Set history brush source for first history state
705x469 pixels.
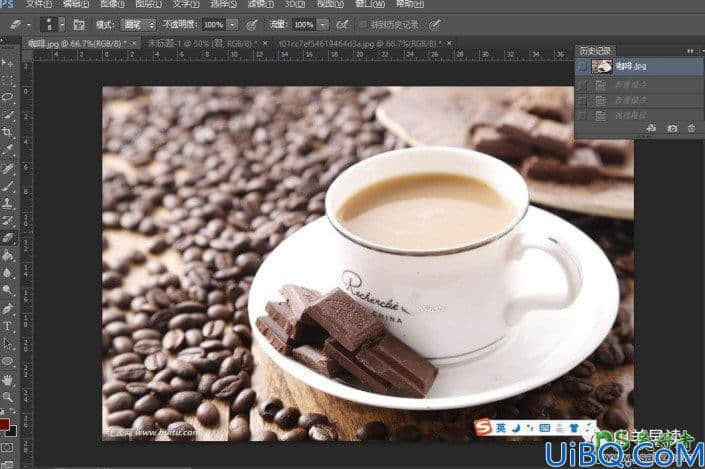coord(582,85)
